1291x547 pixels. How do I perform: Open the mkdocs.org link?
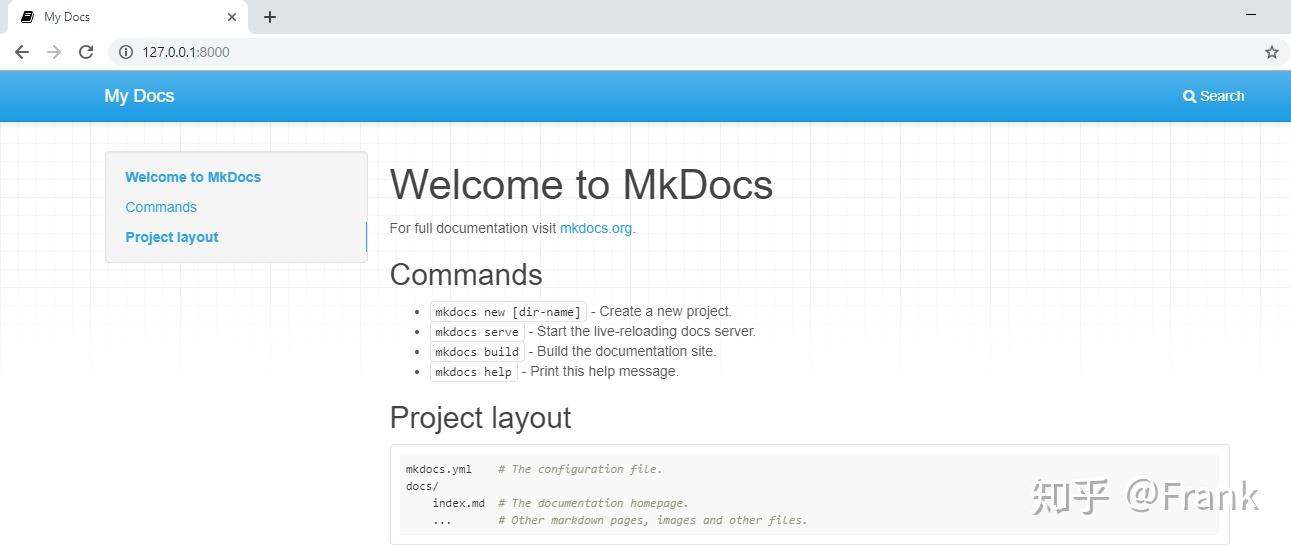click(x=596, y=228)
